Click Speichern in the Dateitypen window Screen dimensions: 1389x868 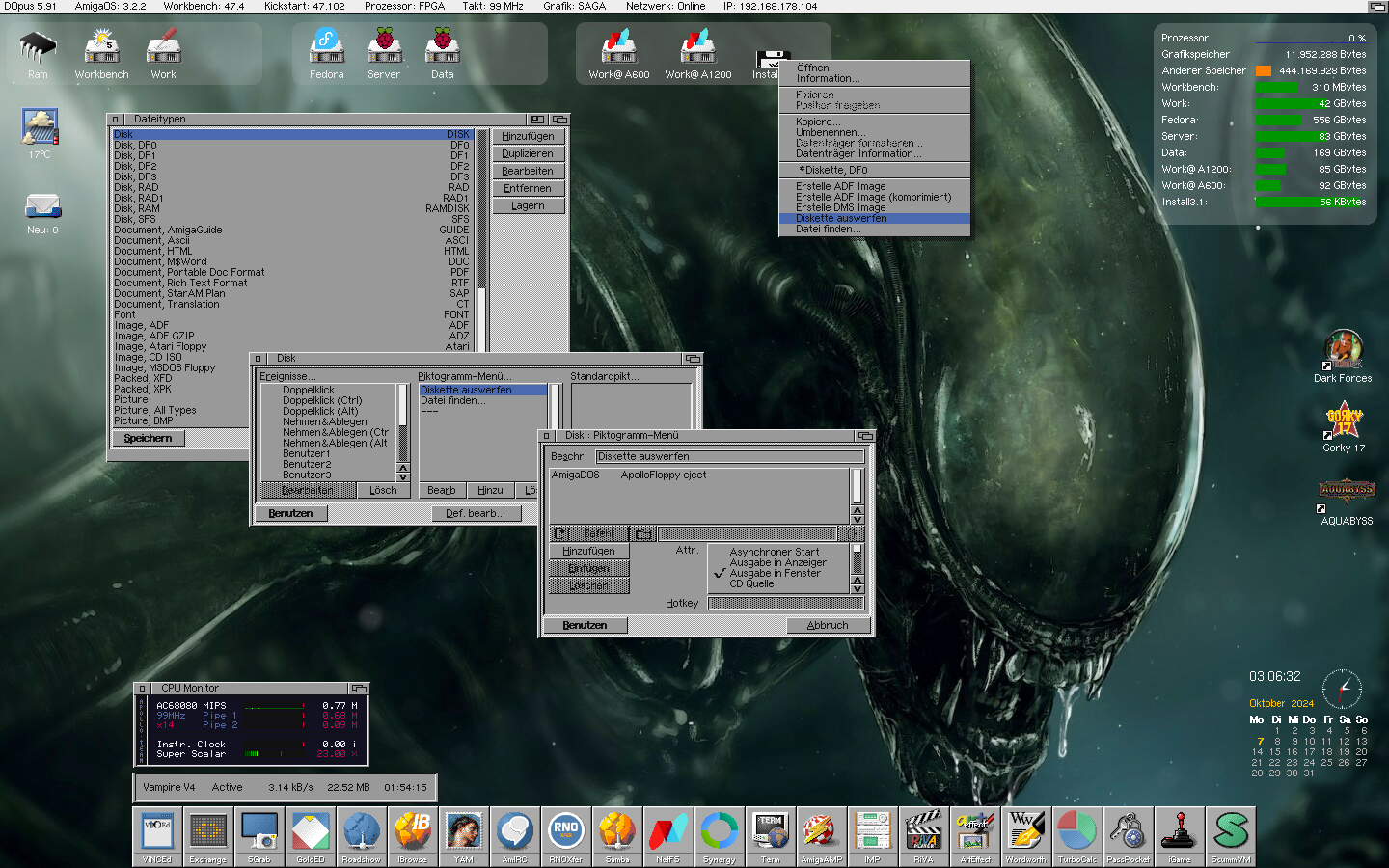pos(148,438)
